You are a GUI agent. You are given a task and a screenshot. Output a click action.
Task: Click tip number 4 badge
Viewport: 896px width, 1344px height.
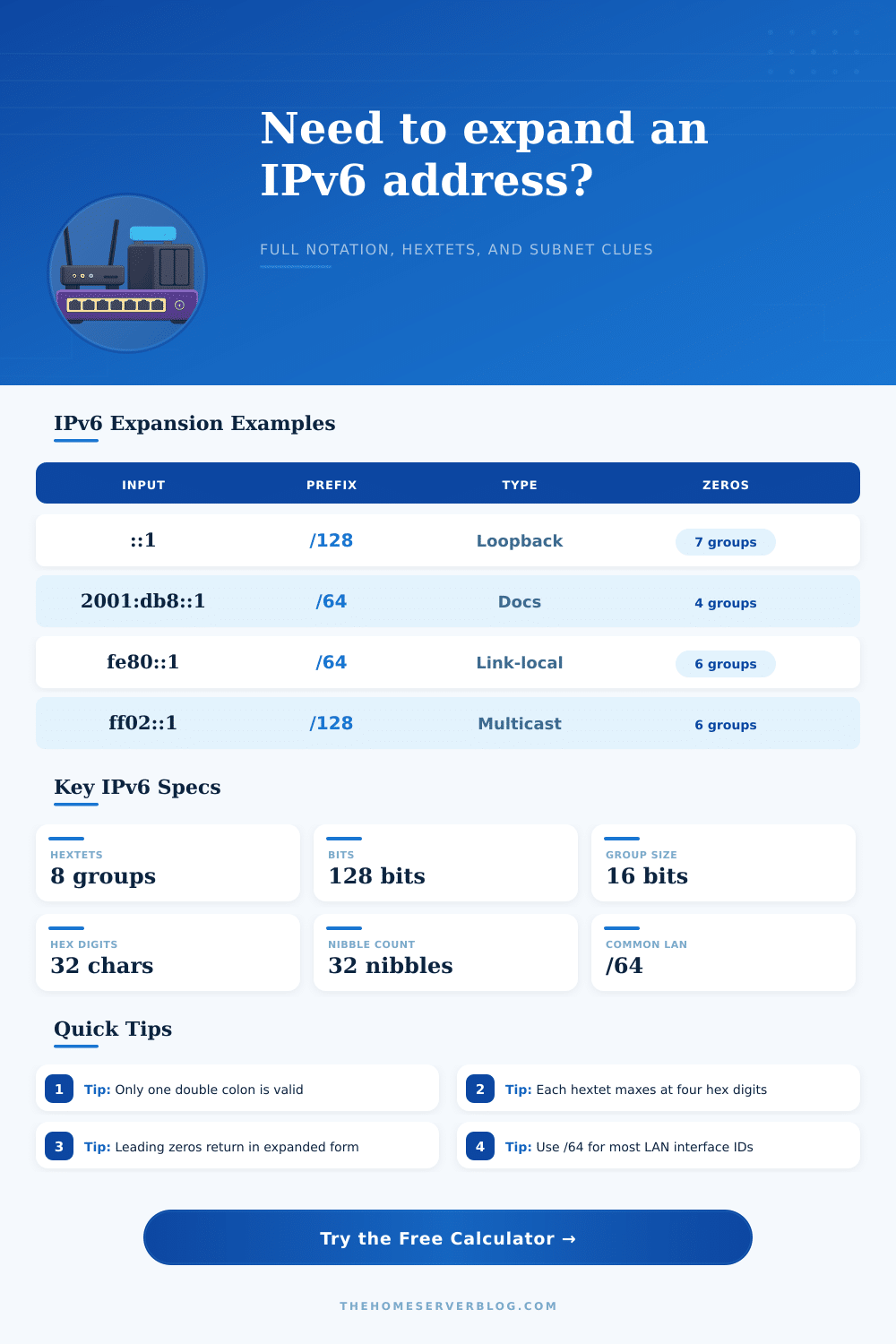480,1146
